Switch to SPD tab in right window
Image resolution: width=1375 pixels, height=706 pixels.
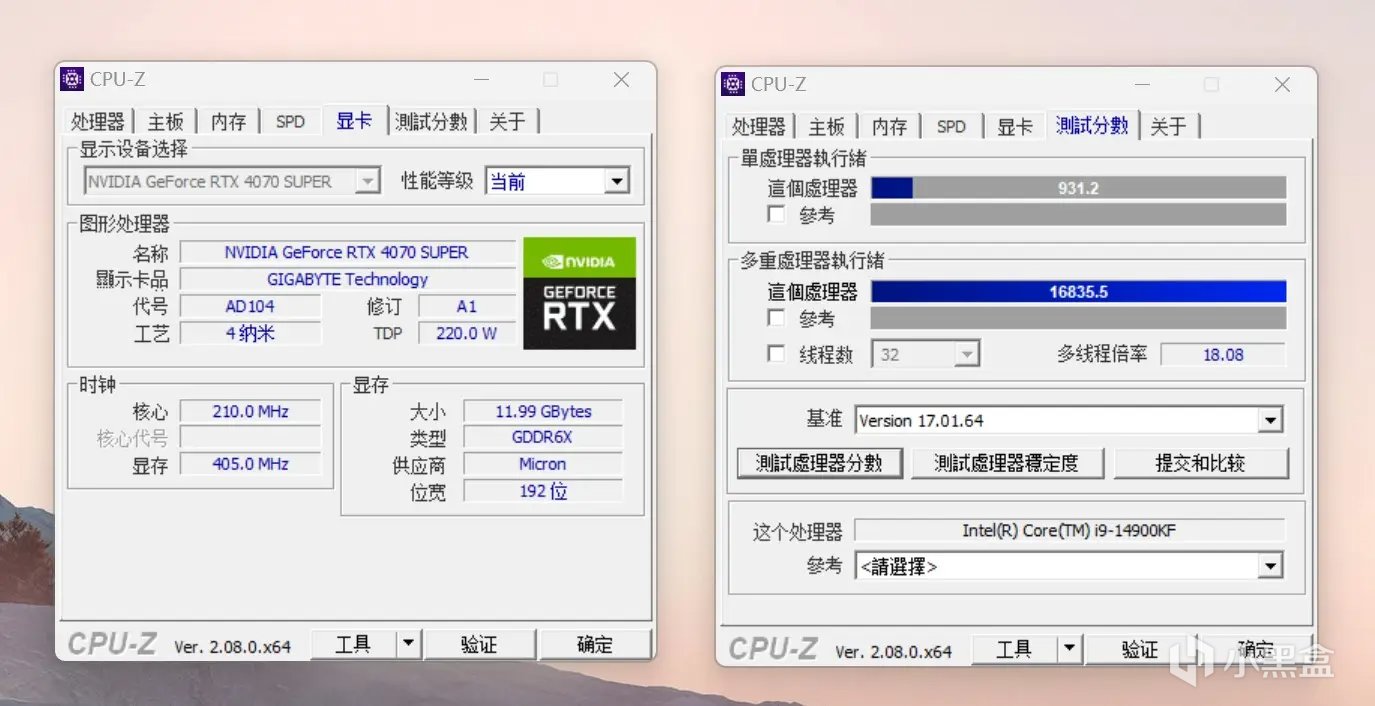coord(951,126)
